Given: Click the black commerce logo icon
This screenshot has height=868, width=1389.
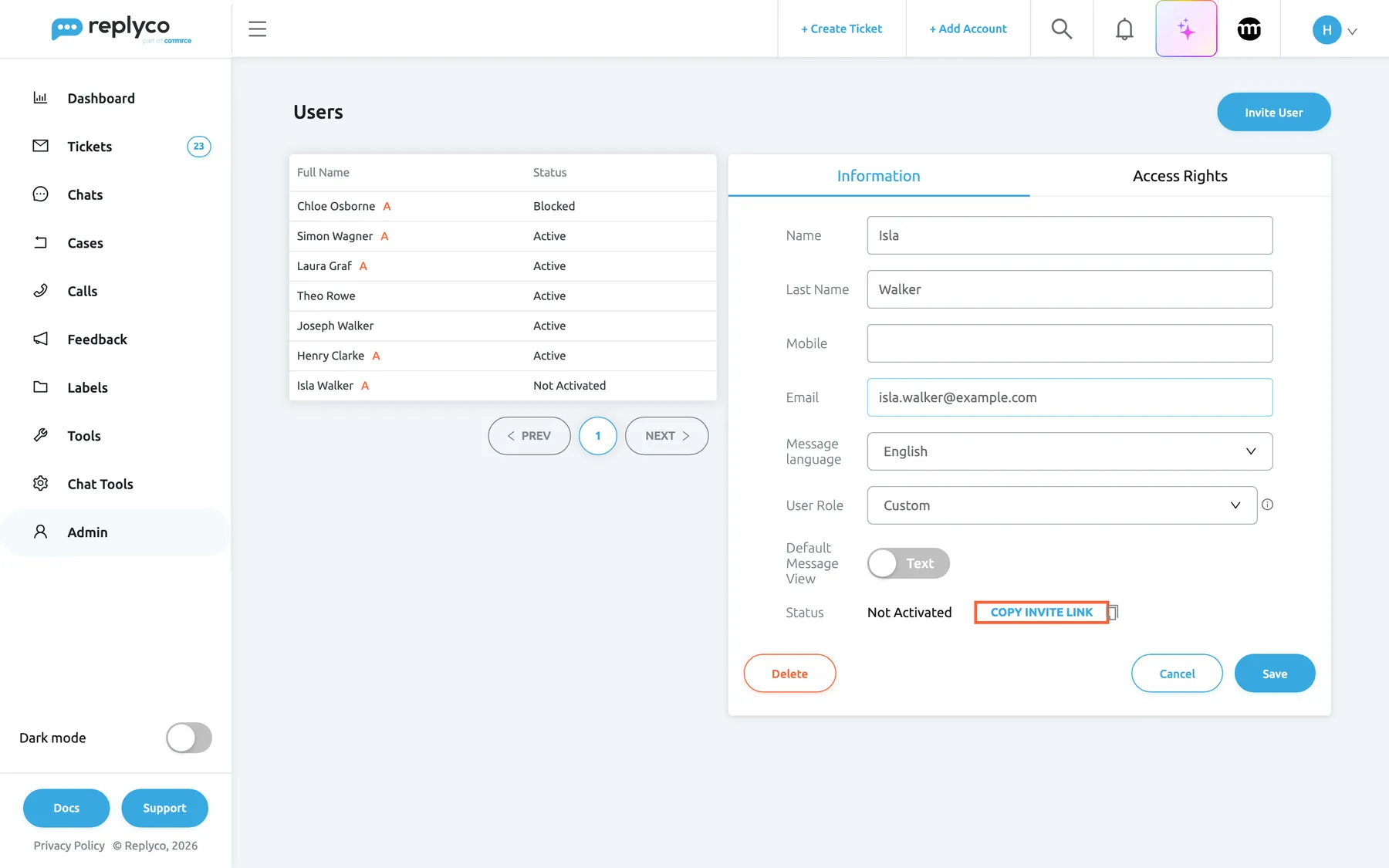Looking at the screenshot, I should pos(1249,29).
